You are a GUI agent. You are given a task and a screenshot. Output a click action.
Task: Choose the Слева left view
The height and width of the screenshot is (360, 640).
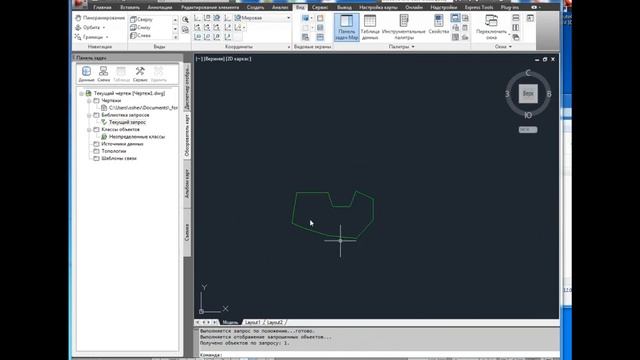click(140, 36)
